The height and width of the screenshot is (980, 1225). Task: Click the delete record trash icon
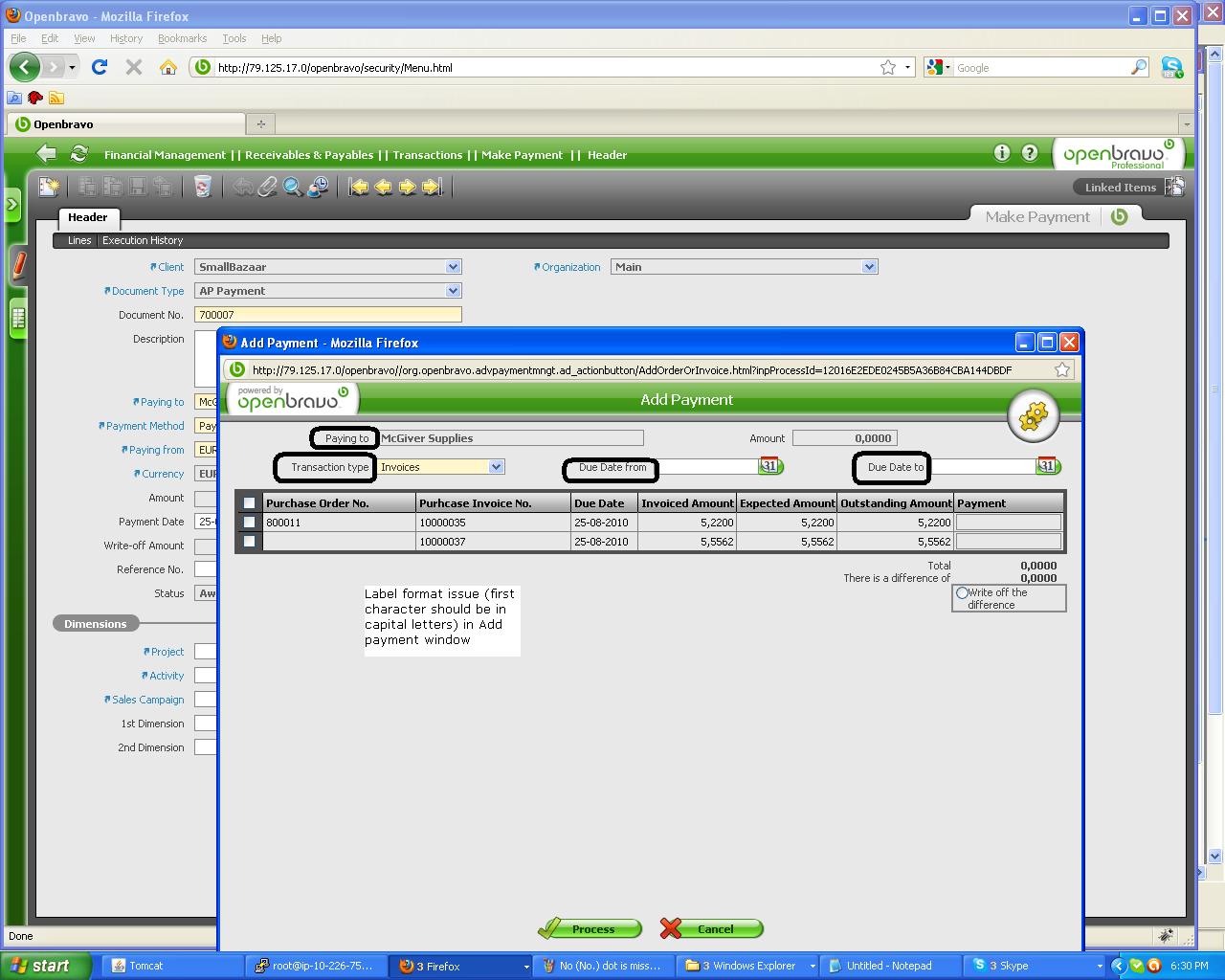[x=202, y=187]
